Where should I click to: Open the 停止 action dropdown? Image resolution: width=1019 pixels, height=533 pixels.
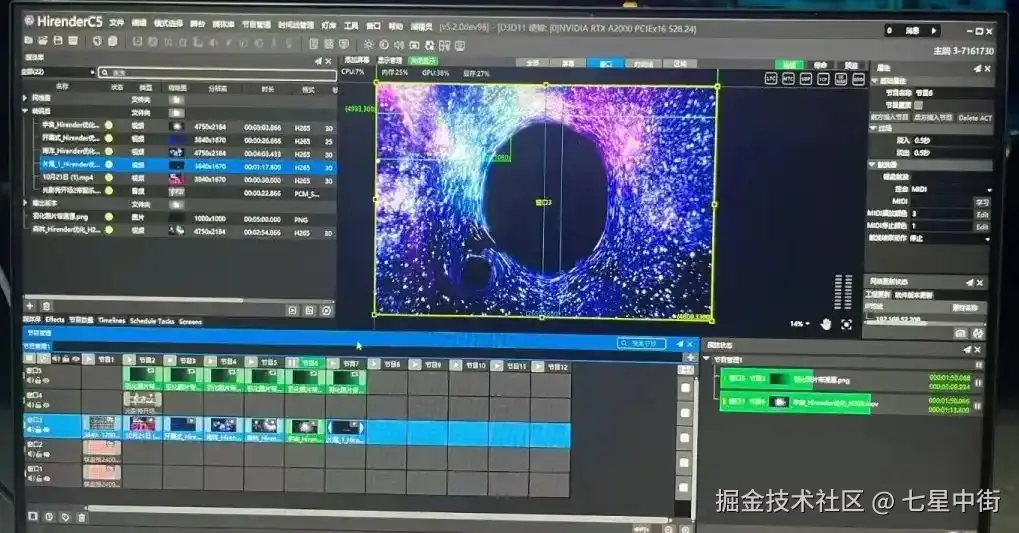coord(951,239)
